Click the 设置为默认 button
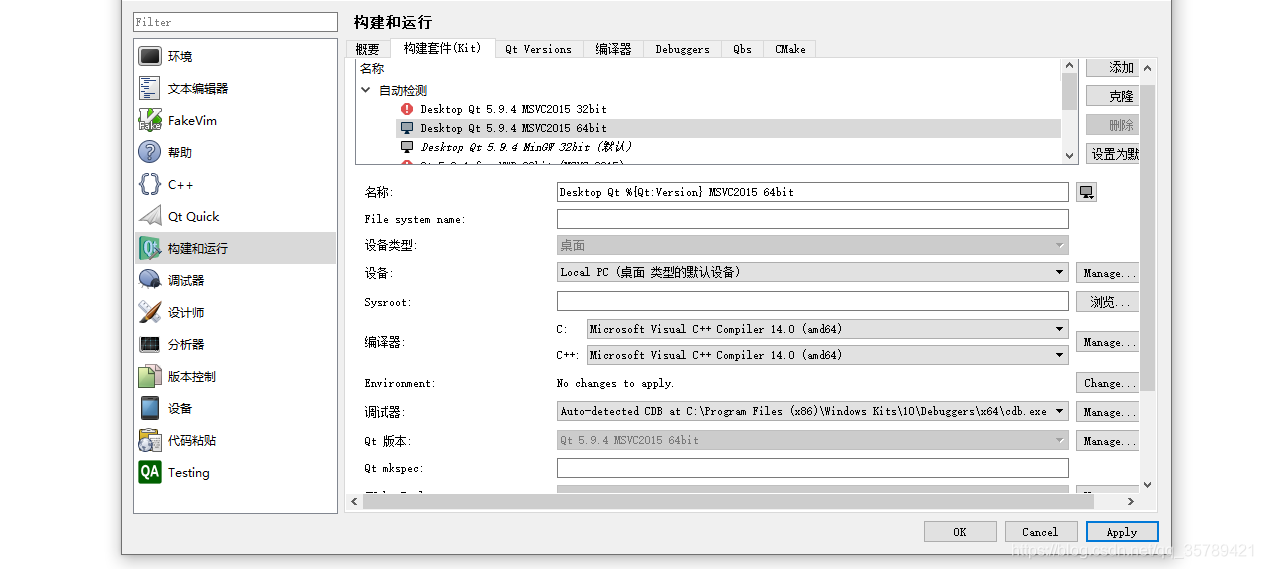This screenshot has height=569, width=1263. (x=1112, y=155)
